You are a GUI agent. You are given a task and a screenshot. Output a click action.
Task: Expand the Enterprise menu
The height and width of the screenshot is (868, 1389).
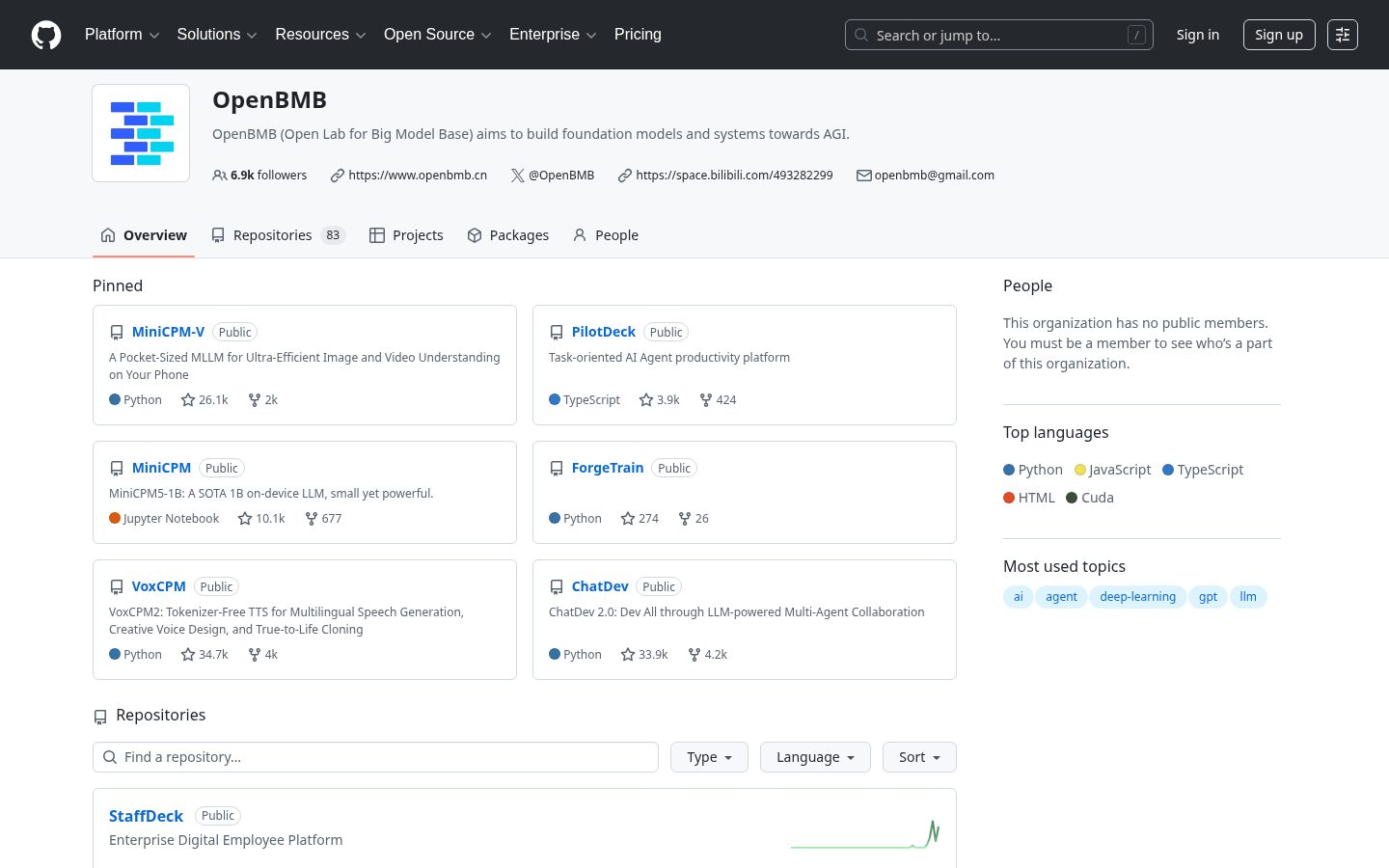pos(553,35)
